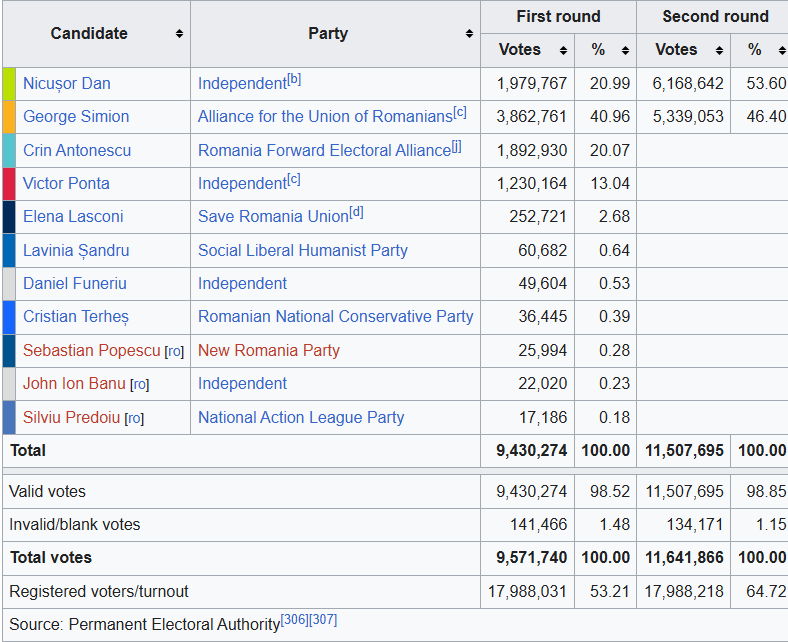Screen dimensions: 788x642
Task: Click the [ro] link beside Silviu Predoiu
Action: 134,418
